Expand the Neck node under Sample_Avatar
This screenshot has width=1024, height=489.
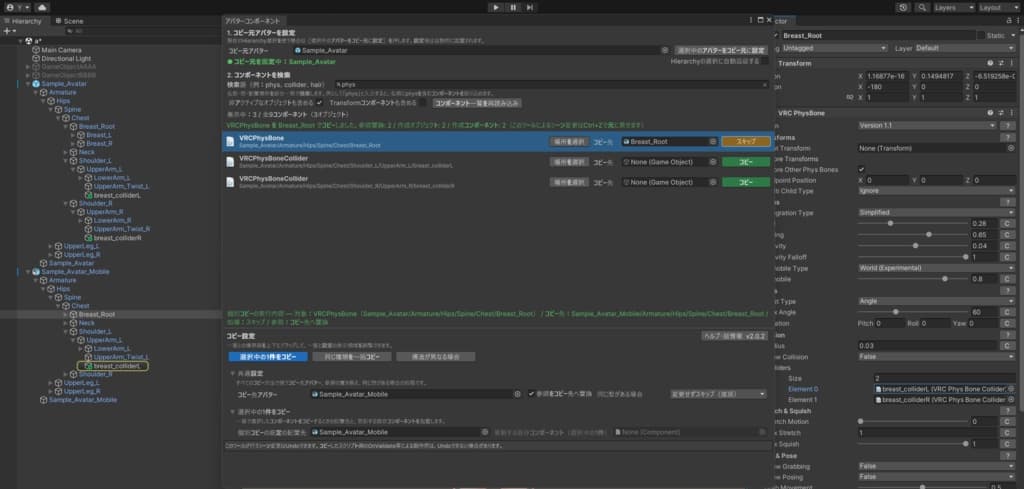point(65,151)
